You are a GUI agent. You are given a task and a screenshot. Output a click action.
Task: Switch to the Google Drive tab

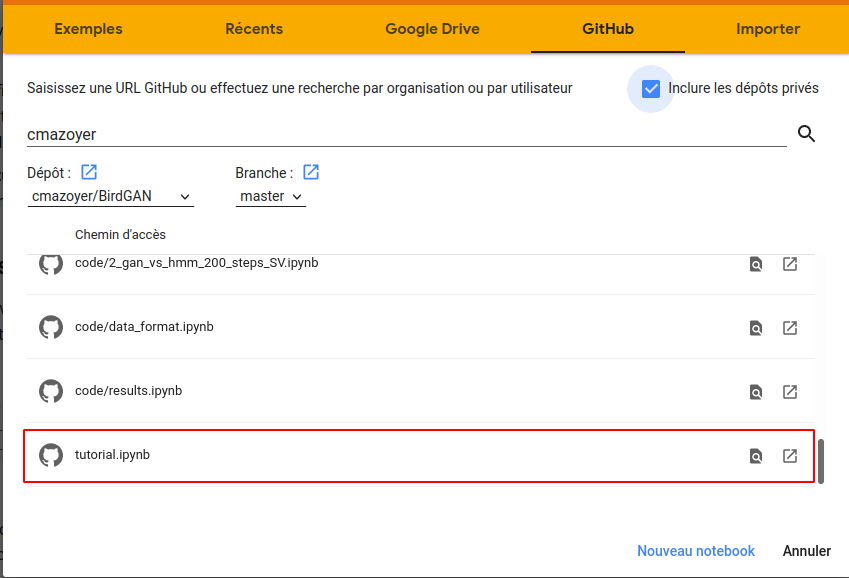point(432,29)
